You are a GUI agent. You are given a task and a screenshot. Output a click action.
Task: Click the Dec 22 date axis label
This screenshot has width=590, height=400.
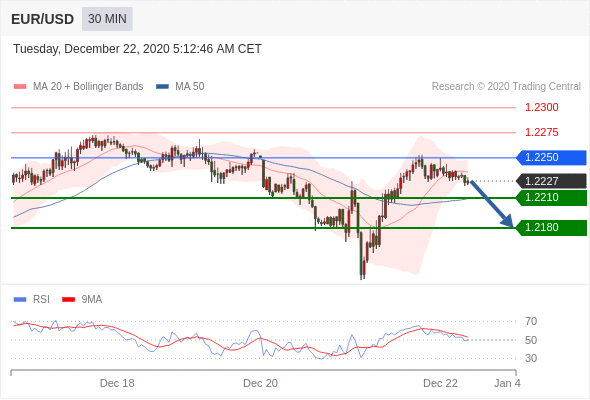(440, 383)
